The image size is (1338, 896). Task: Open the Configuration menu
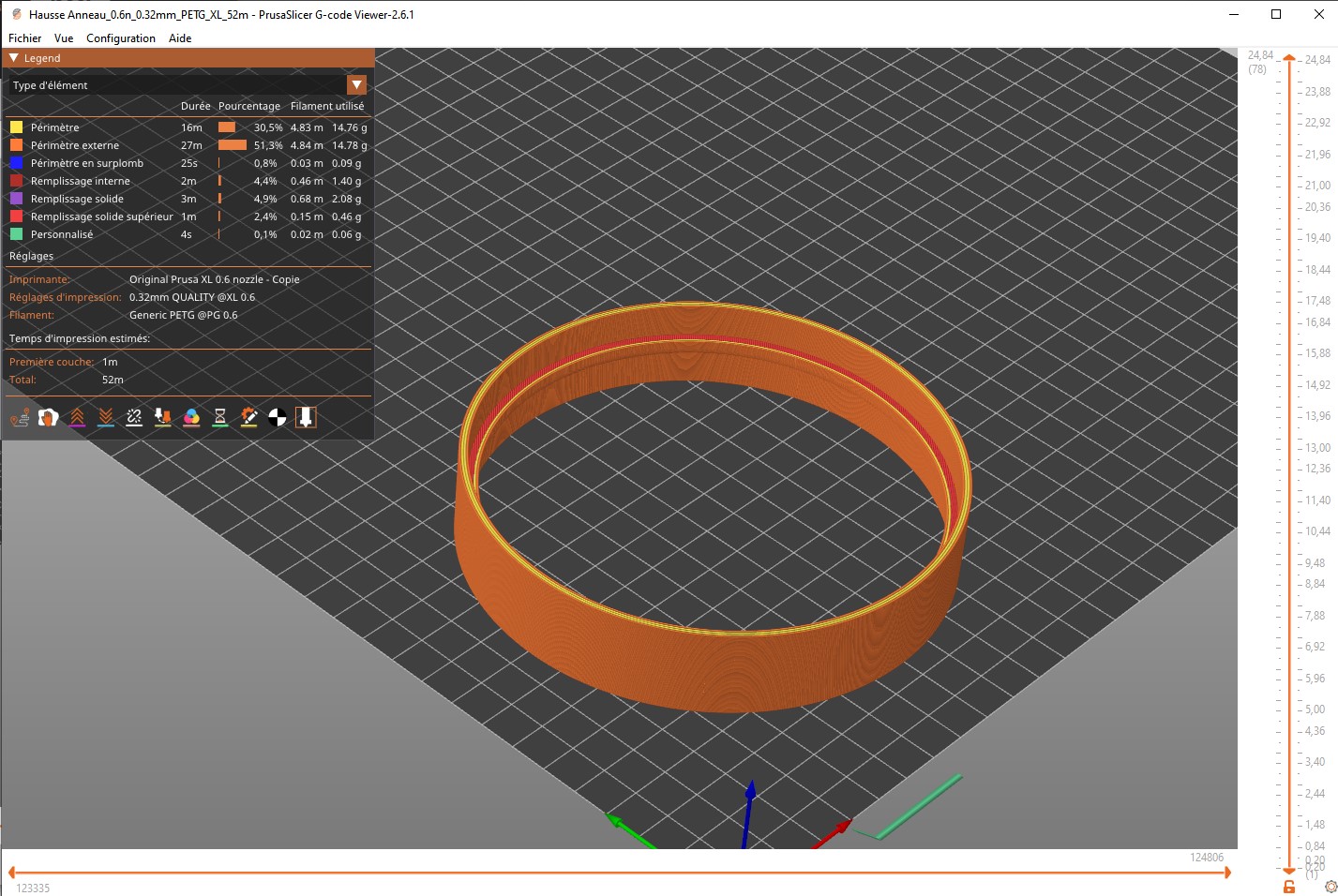pyautogui.click(x=121, y=38)
